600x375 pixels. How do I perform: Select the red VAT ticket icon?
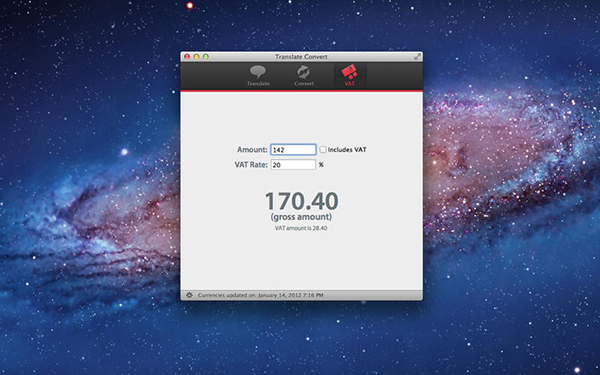pyautogui.click(x=349, y=72)
